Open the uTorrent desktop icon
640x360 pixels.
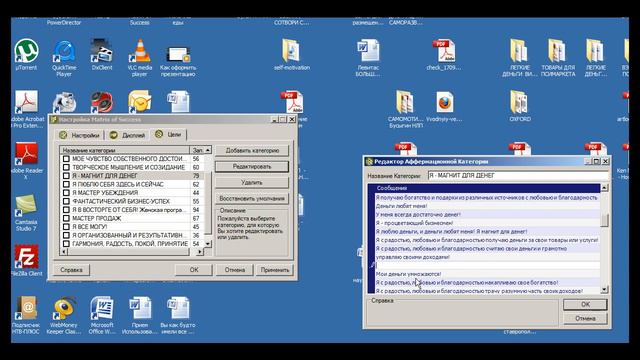click(x=27, y=51)
